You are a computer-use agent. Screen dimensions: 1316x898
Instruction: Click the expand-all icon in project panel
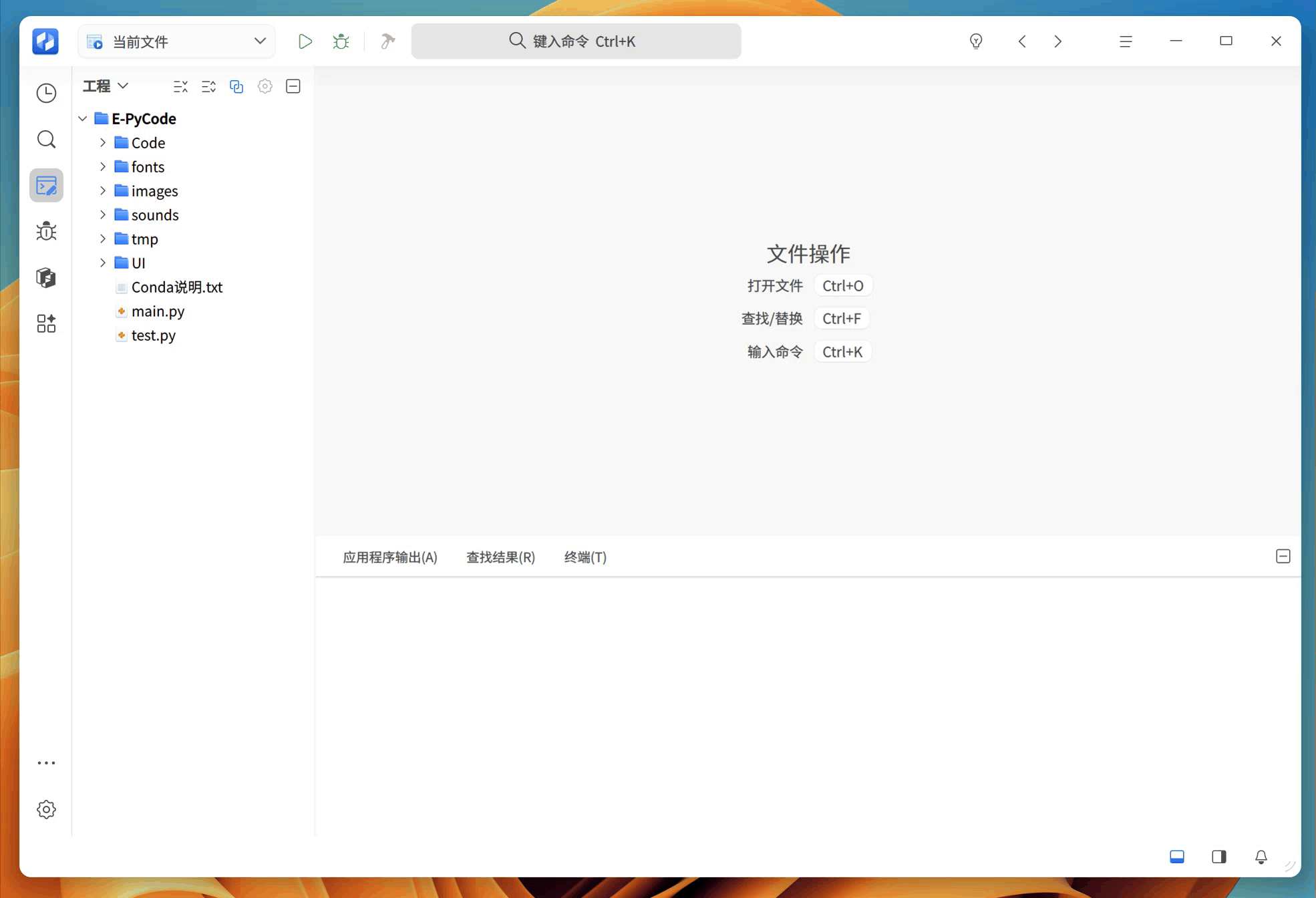click(x=208, y=86)
